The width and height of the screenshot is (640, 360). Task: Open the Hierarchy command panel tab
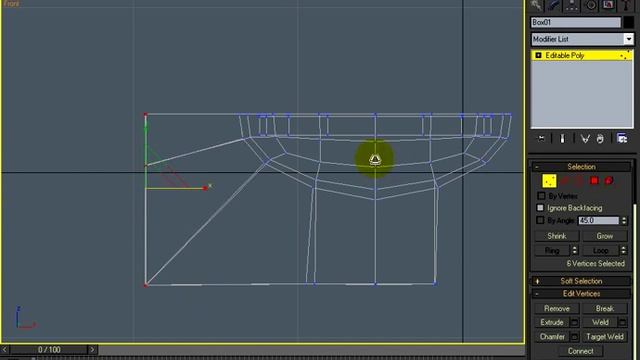click(572, 5)
